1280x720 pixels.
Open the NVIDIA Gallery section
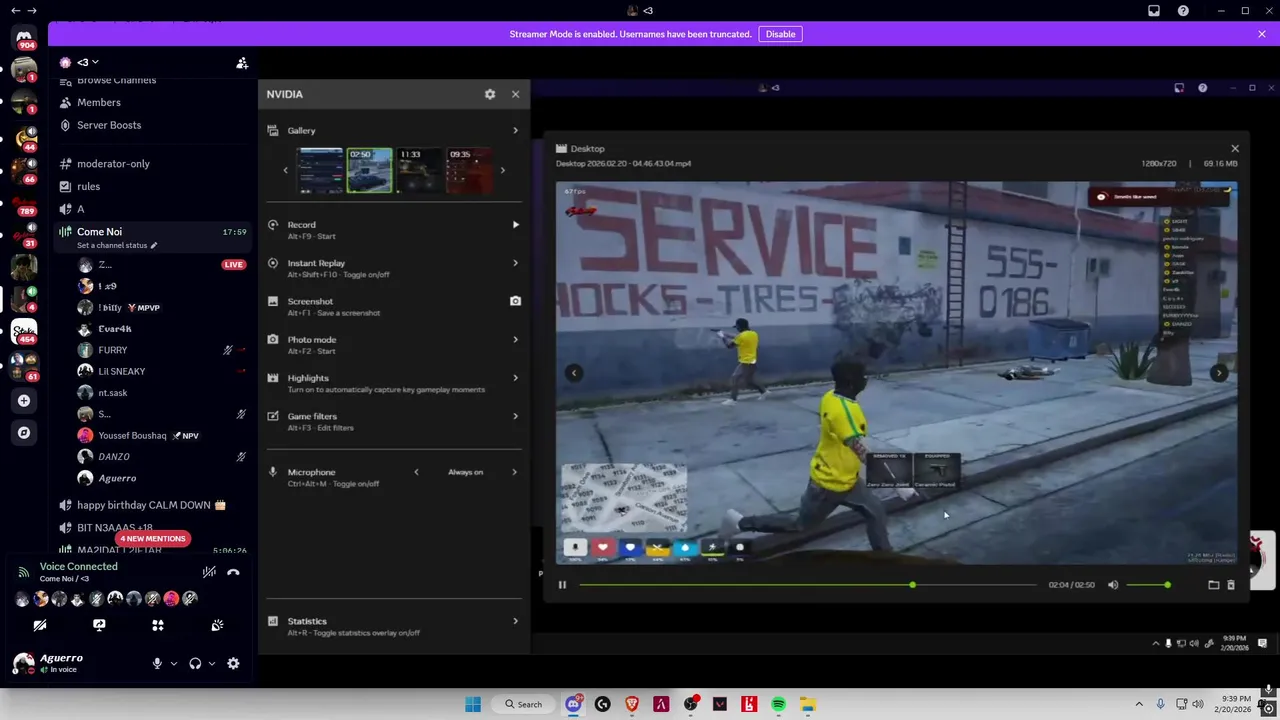(x=394, y=130)
